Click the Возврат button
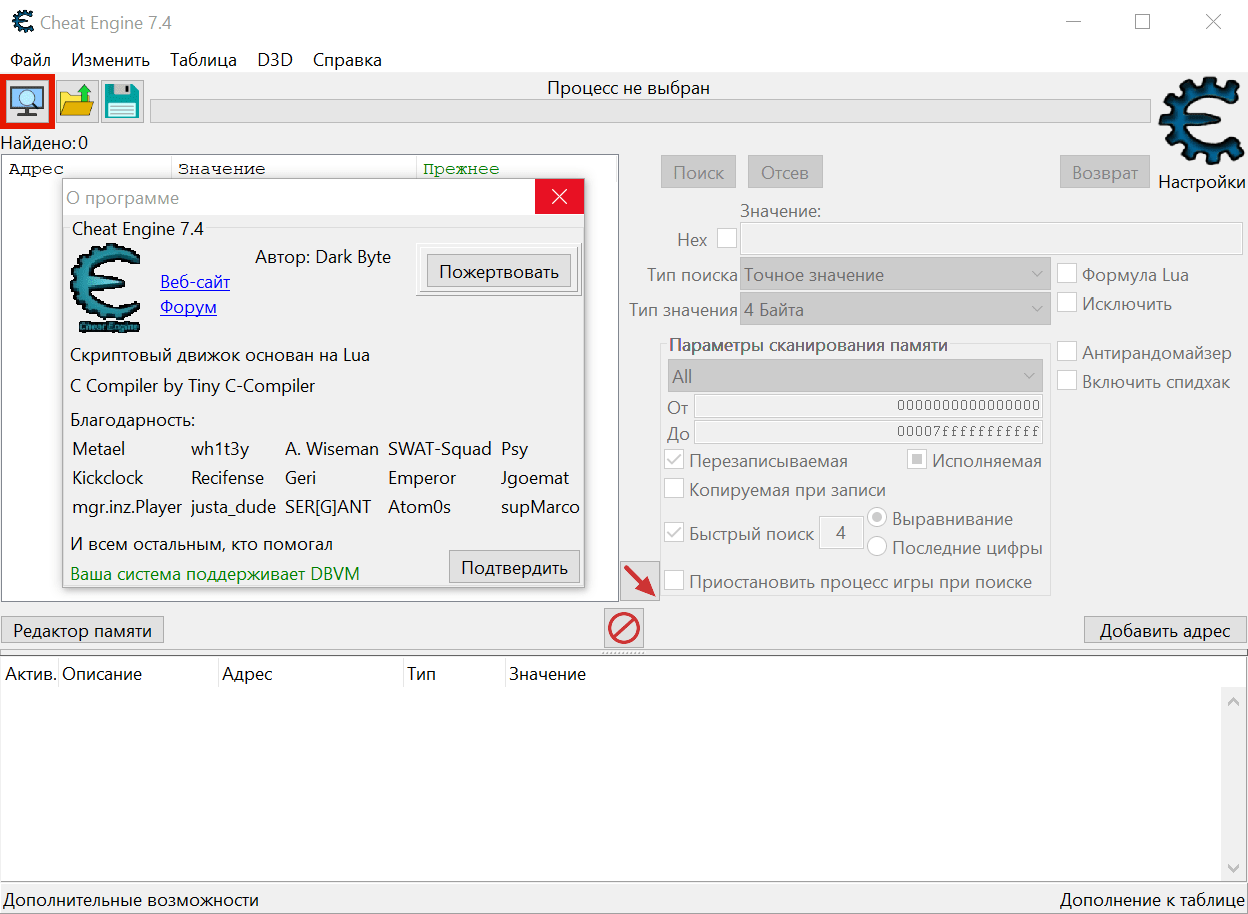The width and height of the screenshot is (1248, 914). (x=1105, y=172)
